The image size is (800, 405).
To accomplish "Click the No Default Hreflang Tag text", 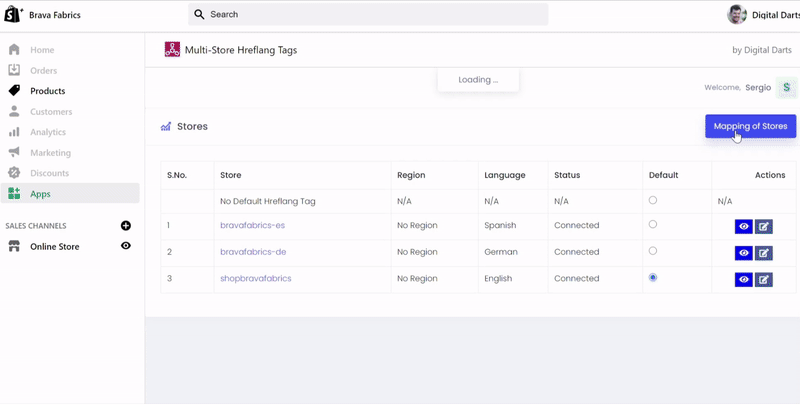I will click(268, 201).
